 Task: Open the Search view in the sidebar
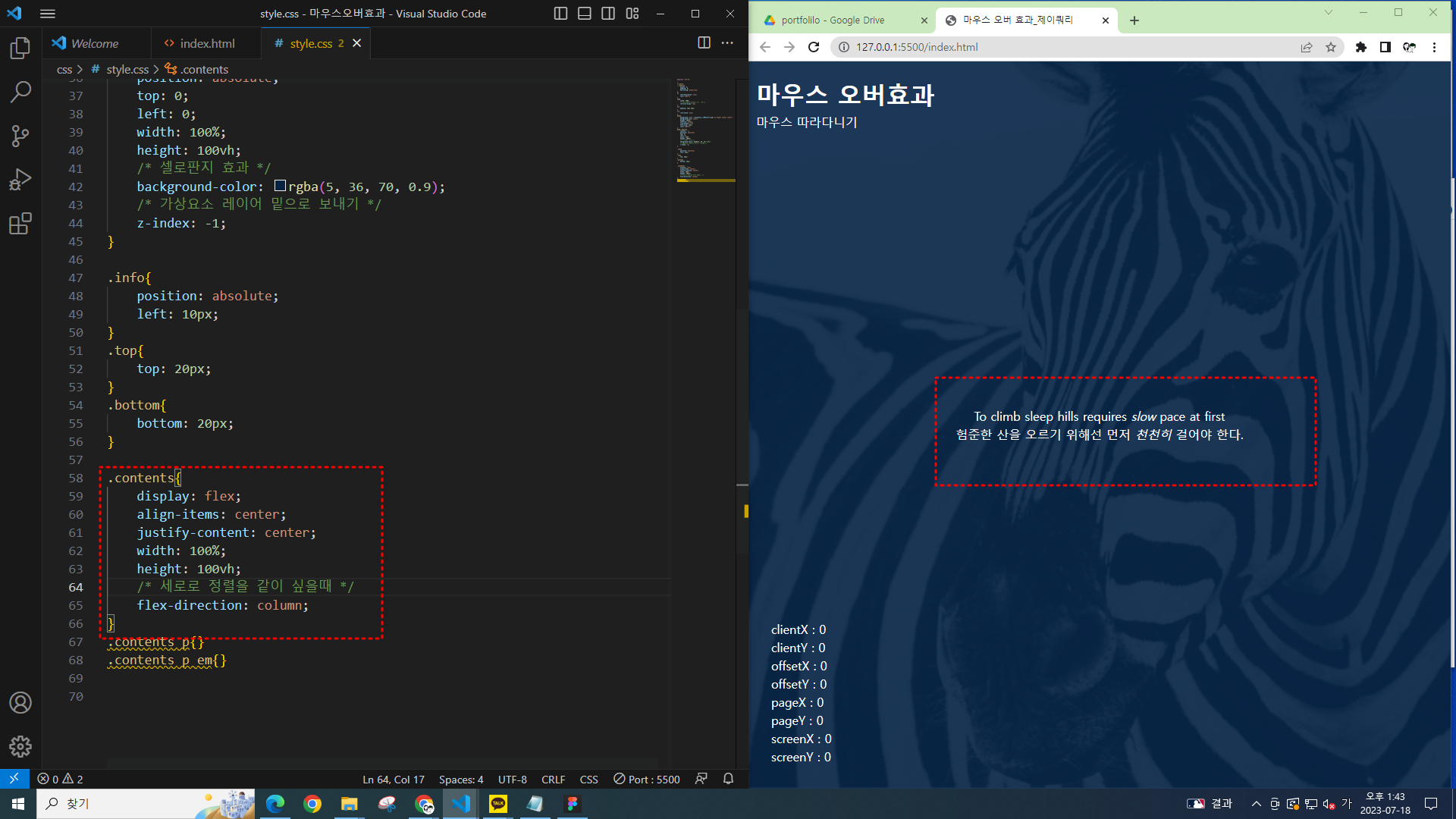pos(20,93)
